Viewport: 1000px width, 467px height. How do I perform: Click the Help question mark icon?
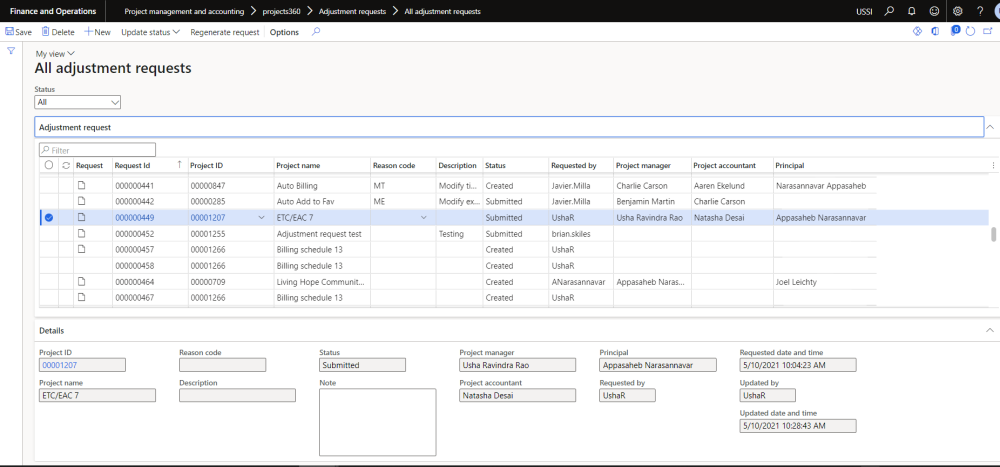click(979, 11)
